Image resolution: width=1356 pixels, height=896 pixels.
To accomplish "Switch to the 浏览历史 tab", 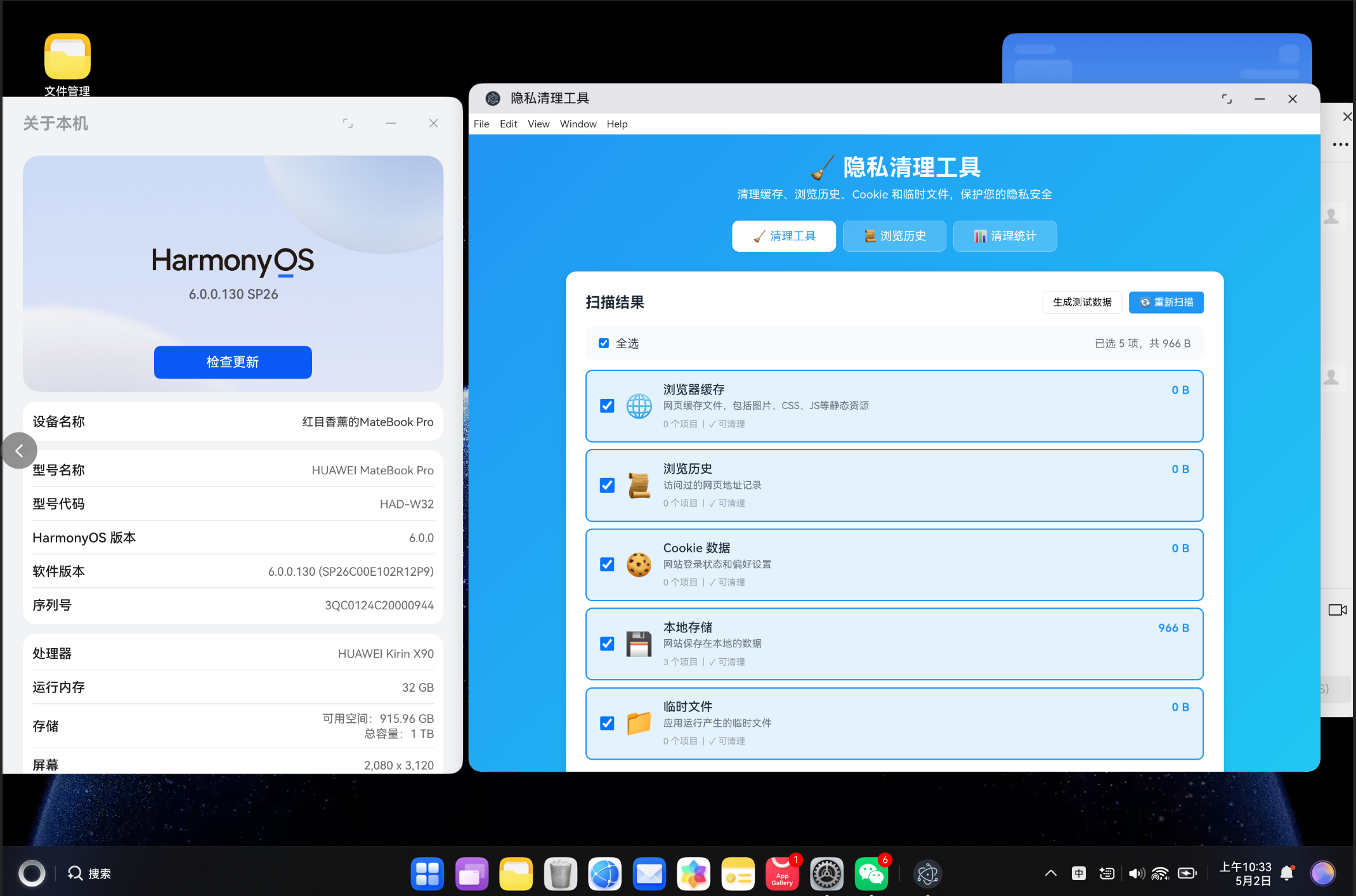I will (x=894, y=236).
